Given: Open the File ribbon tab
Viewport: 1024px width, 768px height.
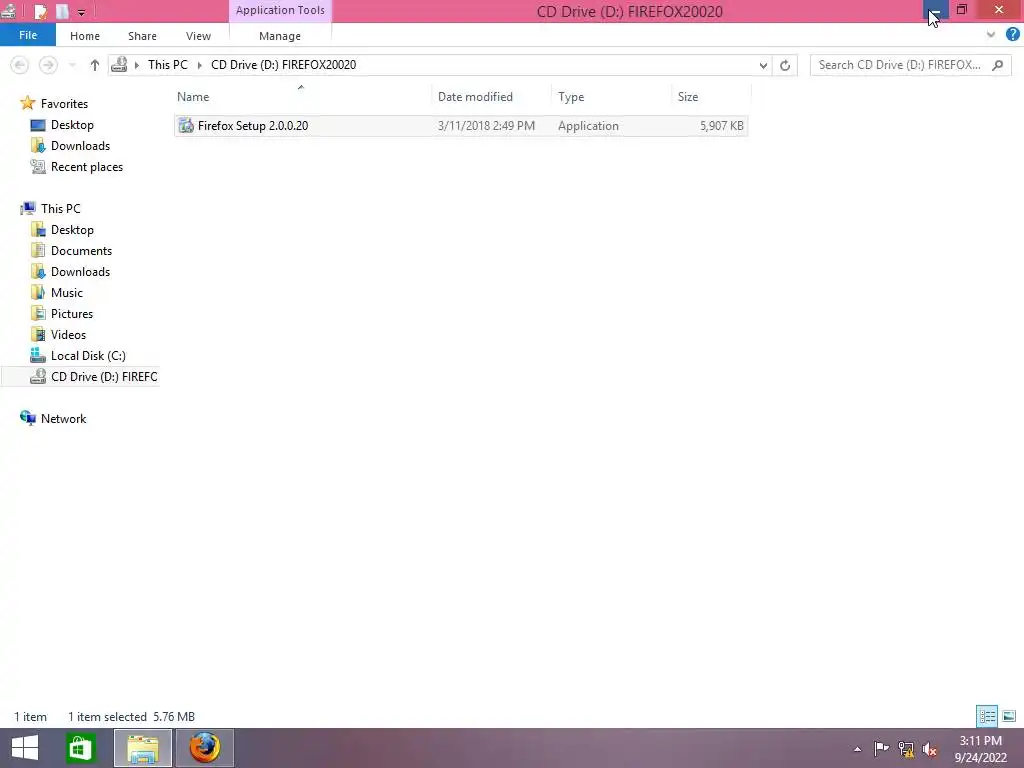Looking at the screenshot, I should (27, 35).
